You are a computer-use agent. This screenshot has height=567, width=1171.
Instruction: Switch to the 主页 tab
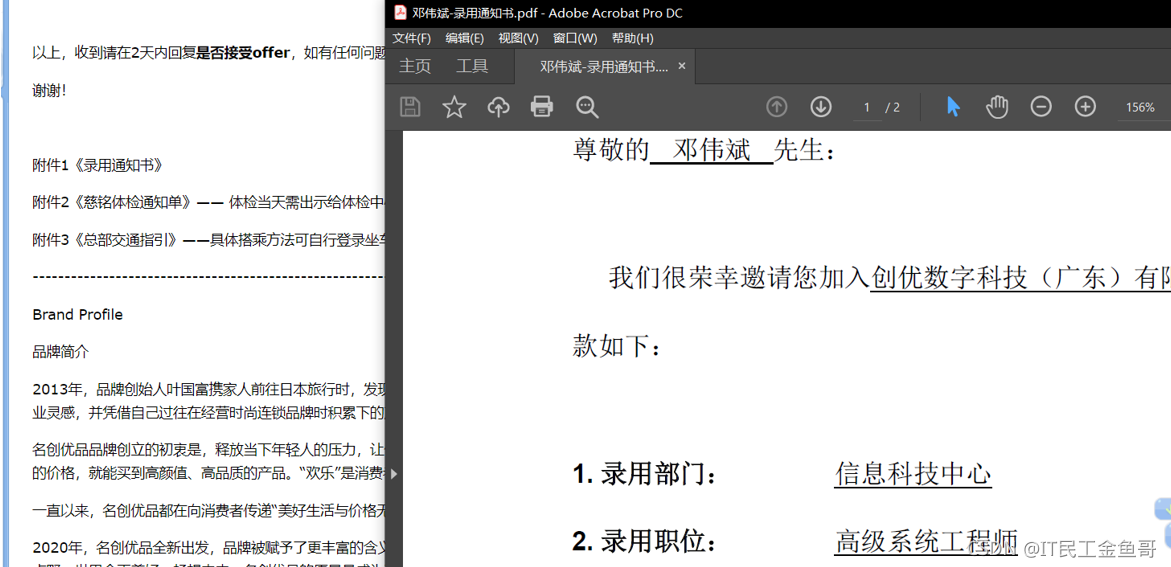point(414,66)
